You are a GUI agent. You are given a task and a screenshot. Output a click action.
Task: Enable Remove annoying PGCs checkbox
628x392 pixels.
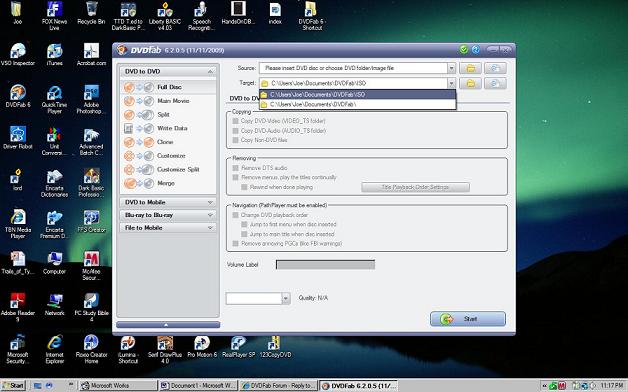click(x=236, y=243)
